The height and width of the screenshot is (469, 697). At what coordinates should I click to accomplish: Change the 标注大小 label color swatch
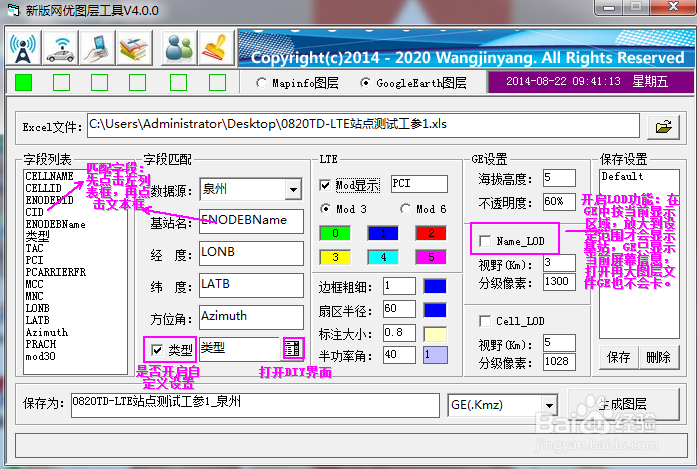tap(435, 334)
